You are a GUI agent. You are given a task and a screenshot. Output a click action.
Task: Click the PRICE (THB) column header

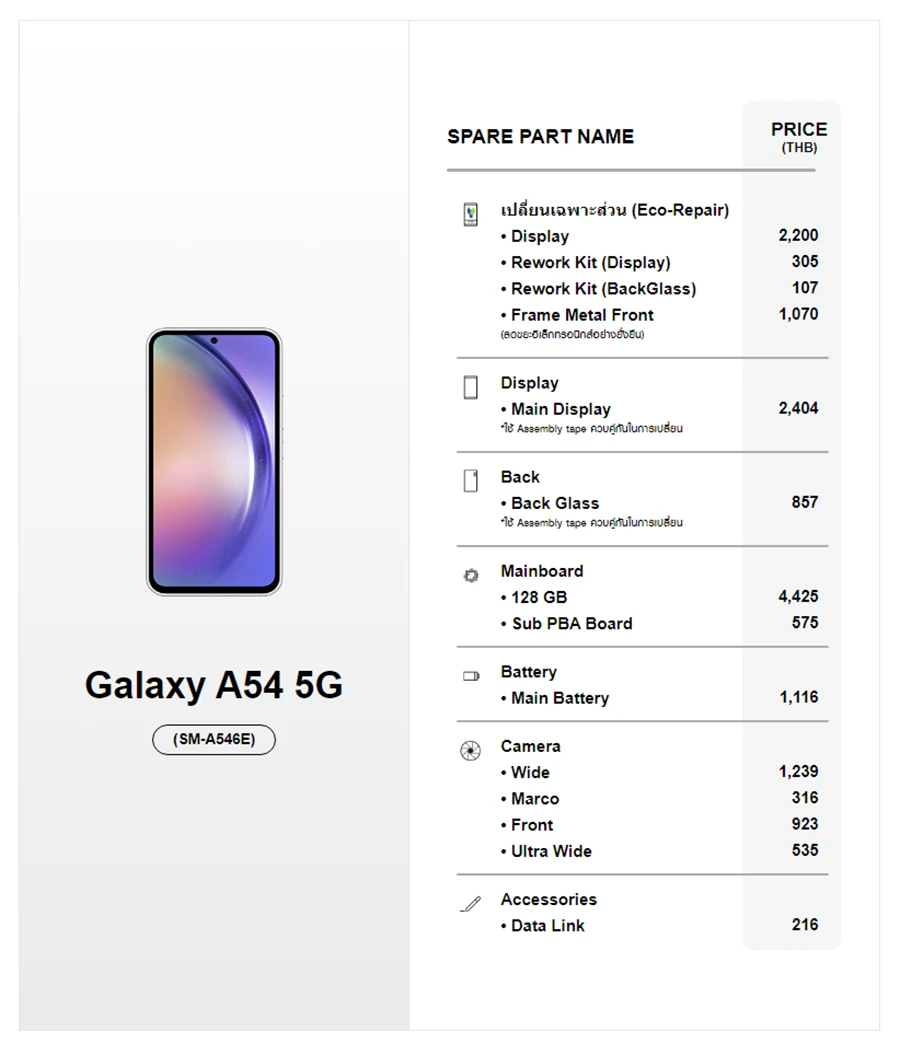click(x=799, y=137)
